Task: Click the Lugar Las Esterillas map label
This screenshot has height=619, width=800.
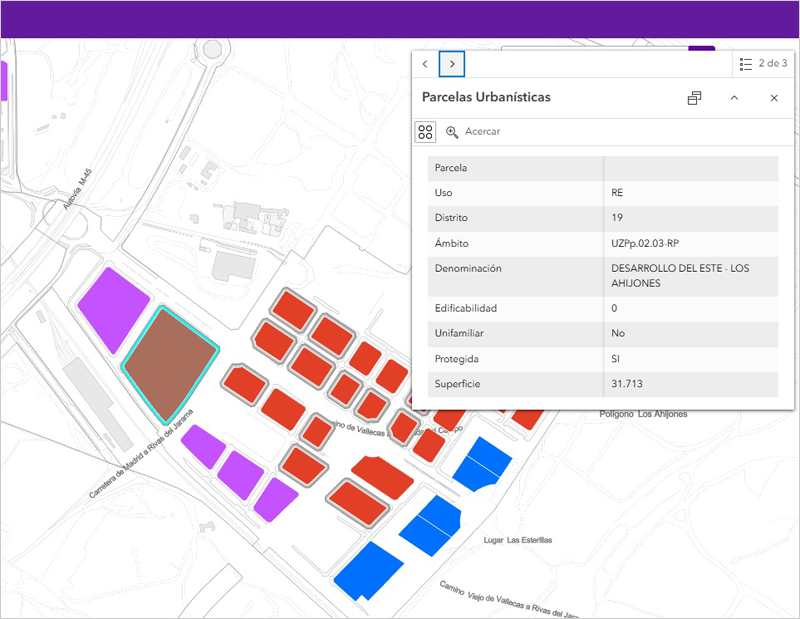Action: [x=517, y=540]
